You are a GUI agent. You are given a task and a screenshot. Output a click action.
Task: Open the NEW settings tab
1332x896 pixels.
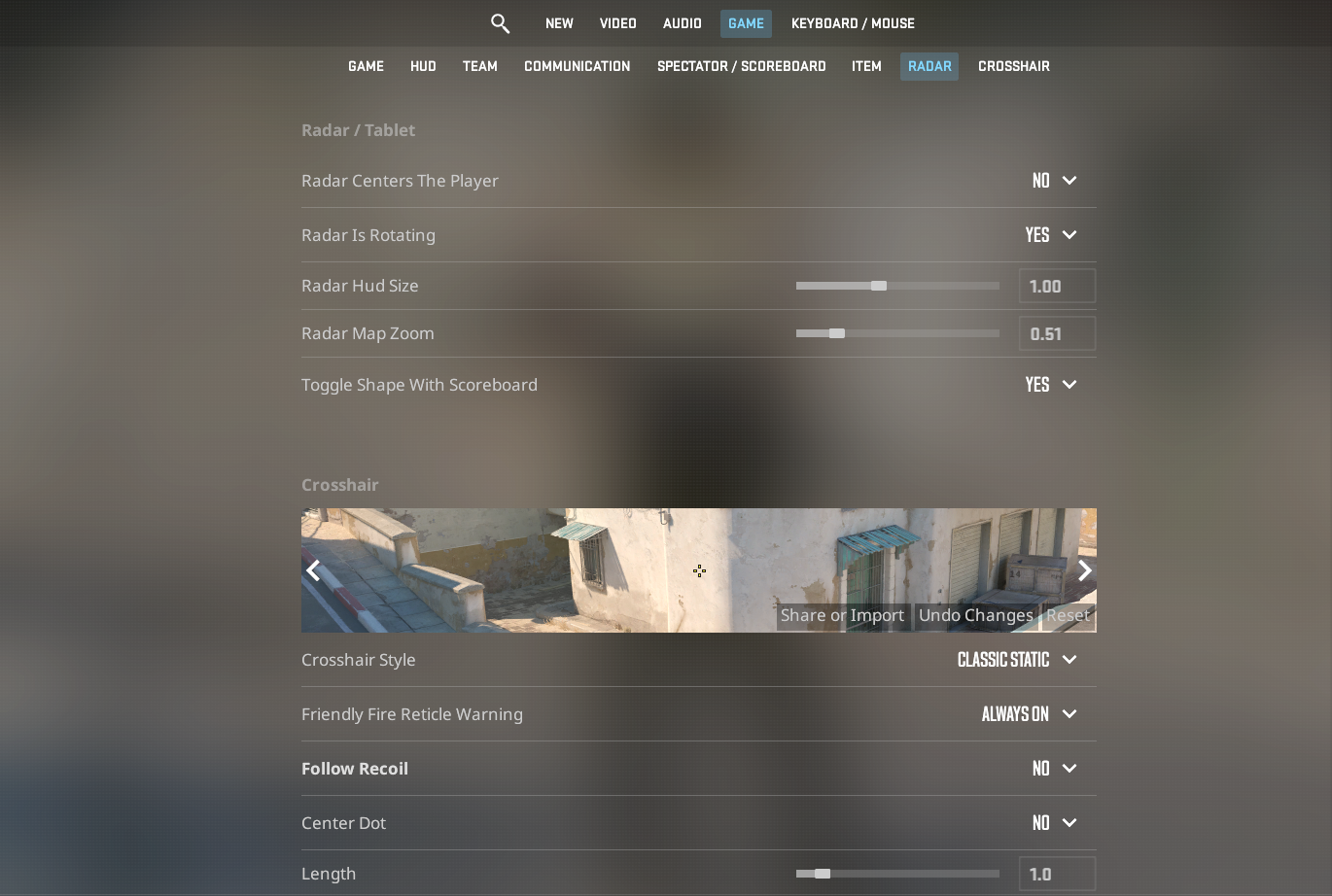pyautogui.click(x=559, y=23)
